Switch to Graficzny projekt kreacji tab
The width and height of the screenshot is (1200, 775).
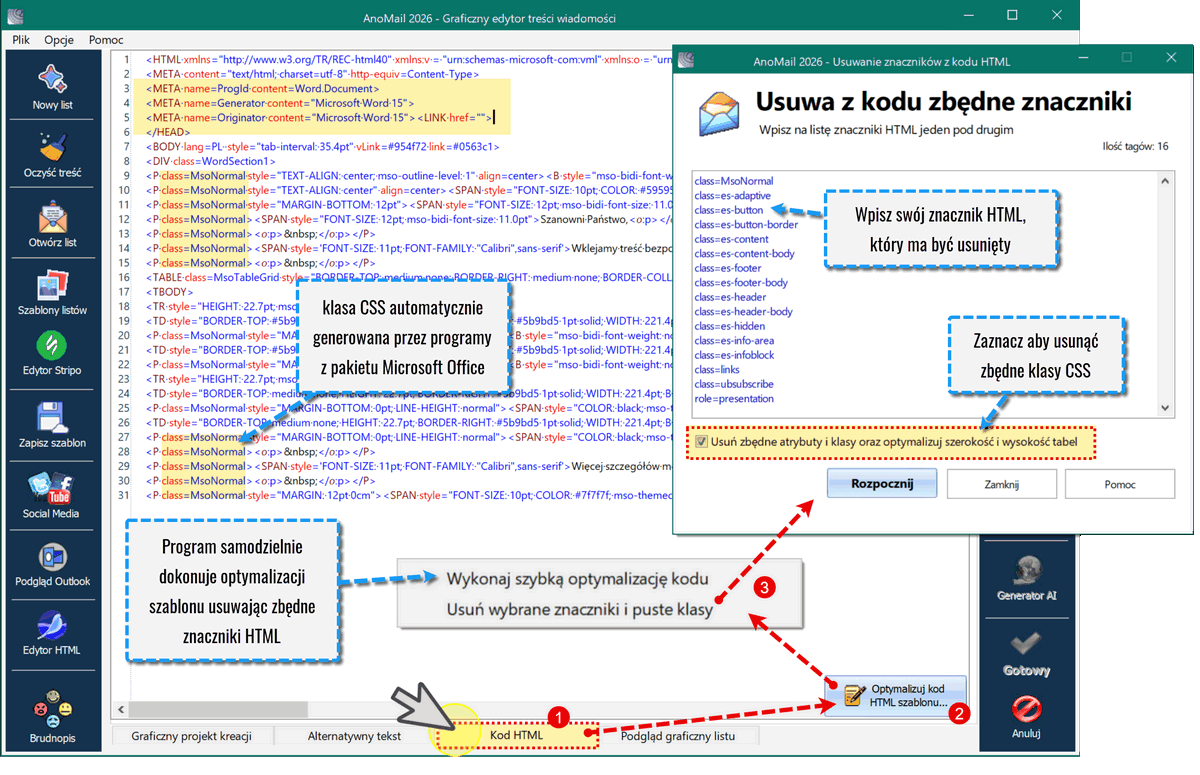coord(191,736)
